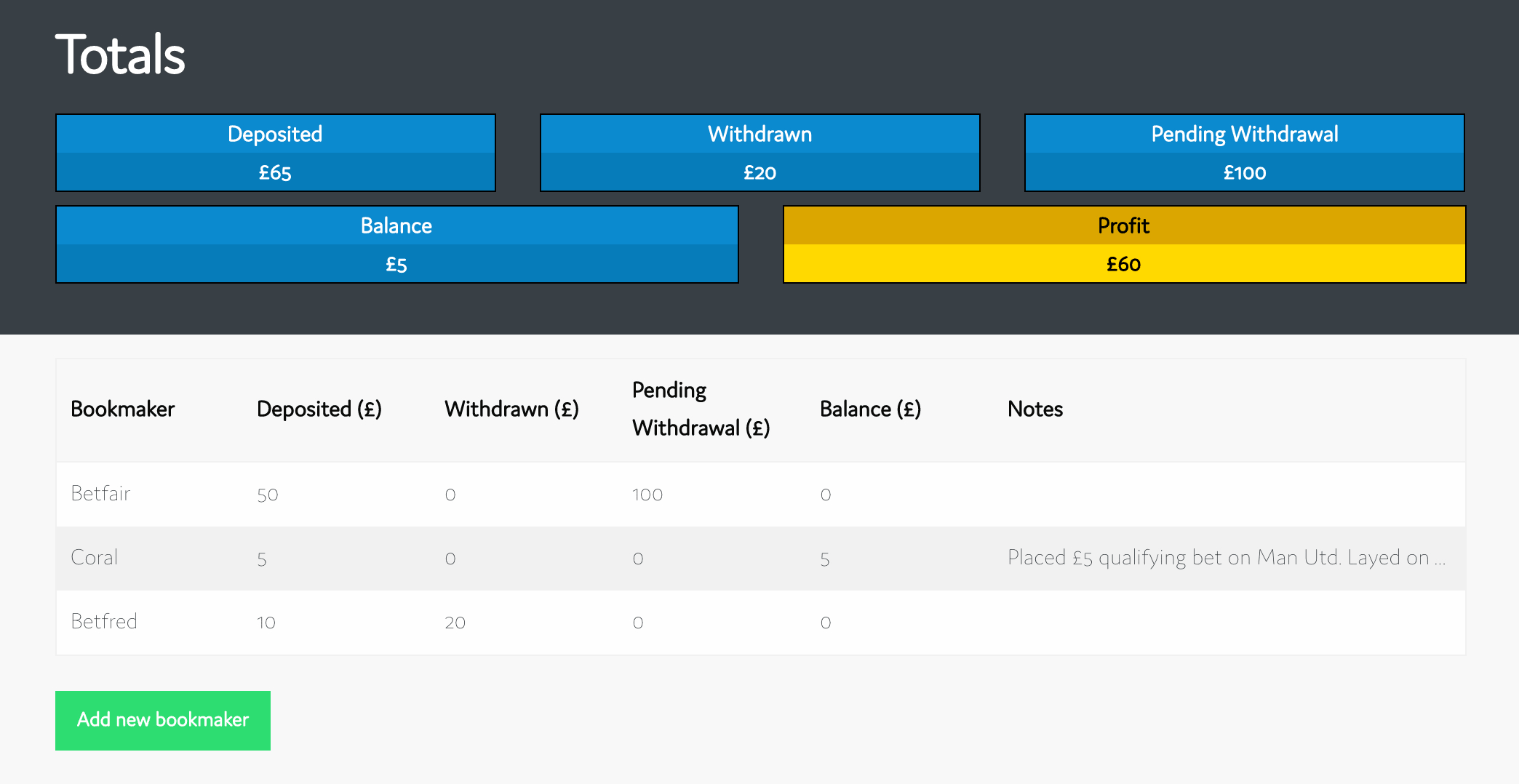Click the Pending Withdrawal (£) column header

tap(701, 409)
